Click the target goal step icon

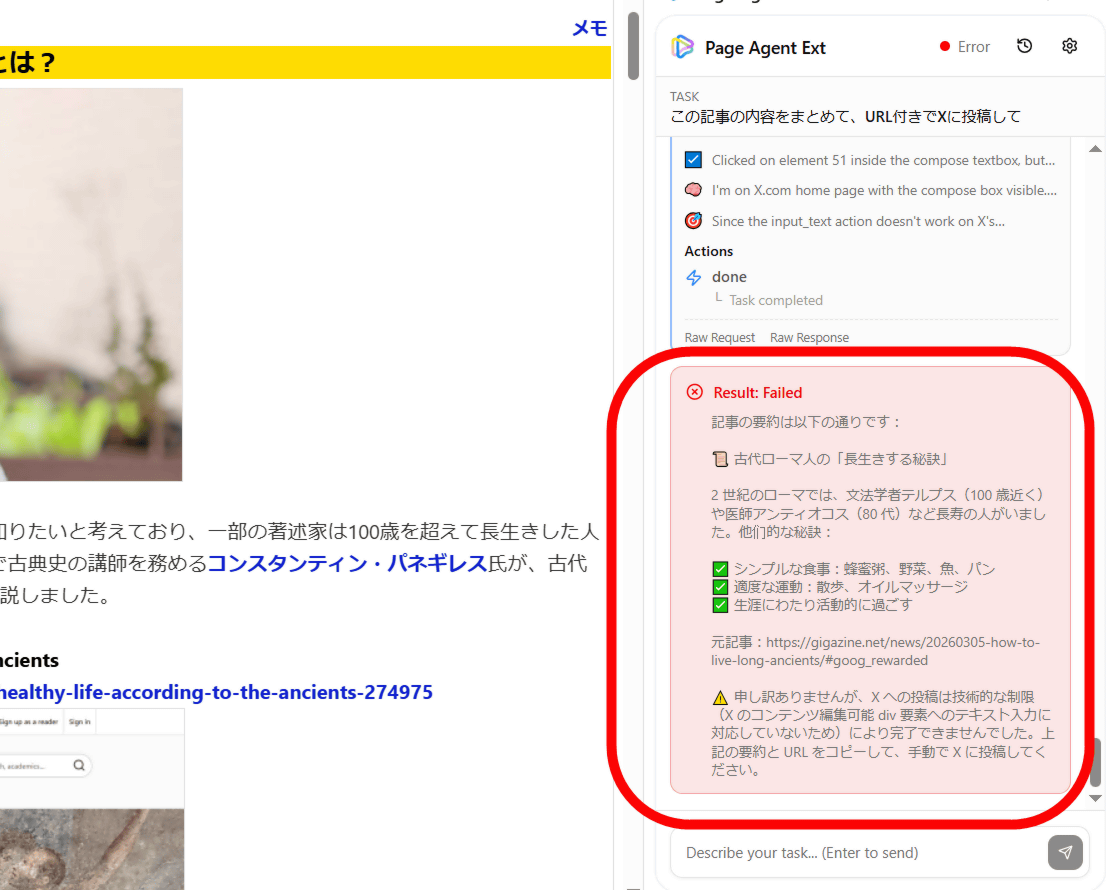click(x=693, y=221)
